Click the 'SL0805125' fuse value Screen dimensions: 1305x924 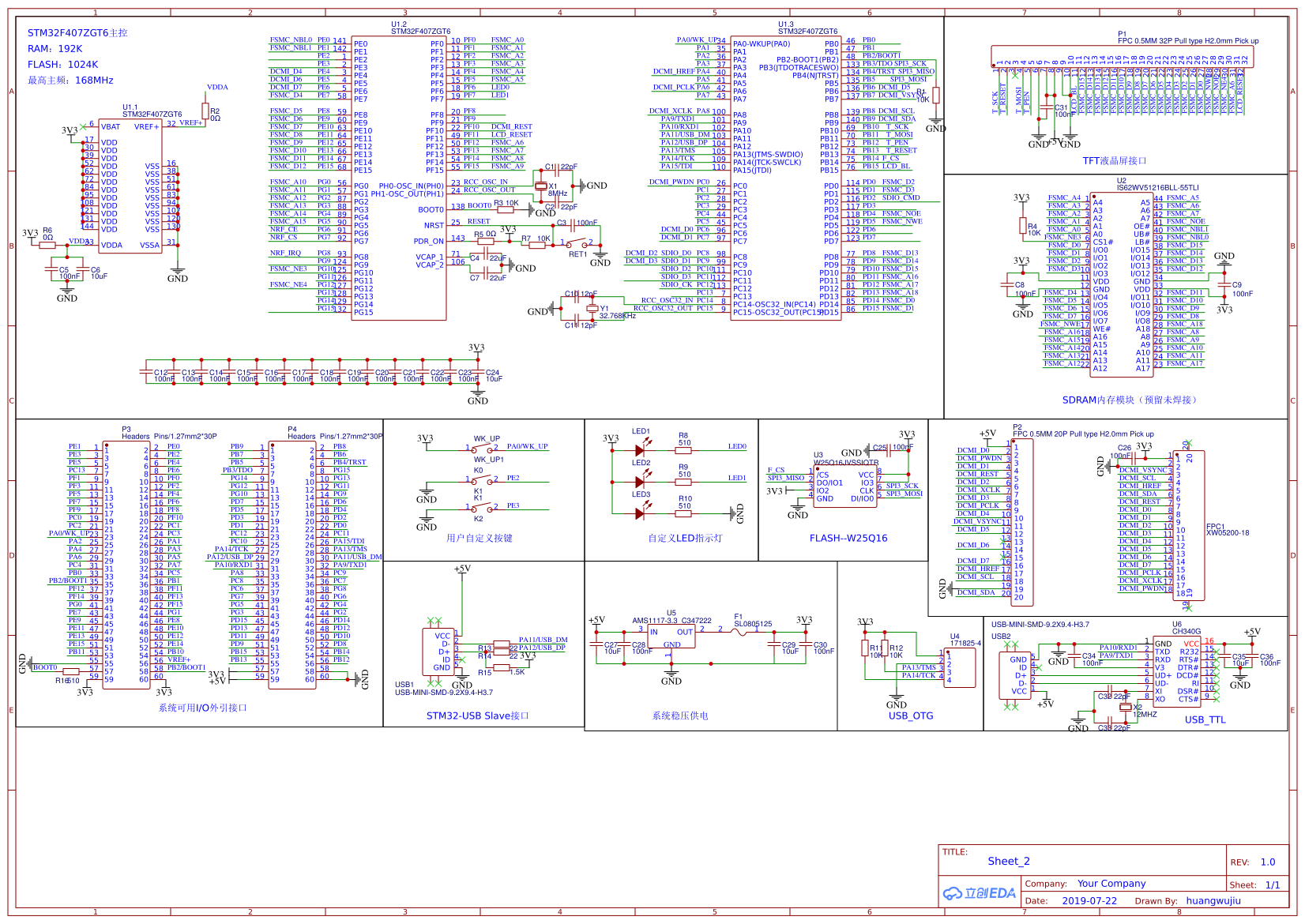753,624
